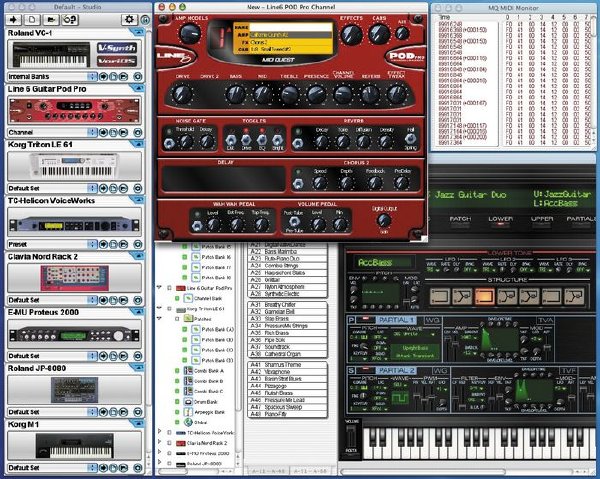This screenshot has height=479, width=600.
Task: Click new document icon in Studio toolbar
Action: 32,20
